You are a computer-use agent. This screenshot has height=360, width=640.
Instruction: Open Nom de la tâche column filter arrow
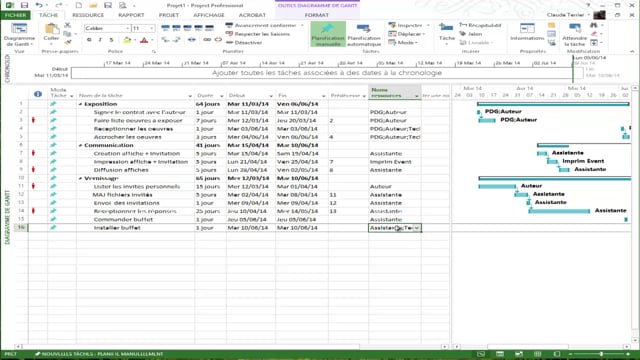(190, 96)
